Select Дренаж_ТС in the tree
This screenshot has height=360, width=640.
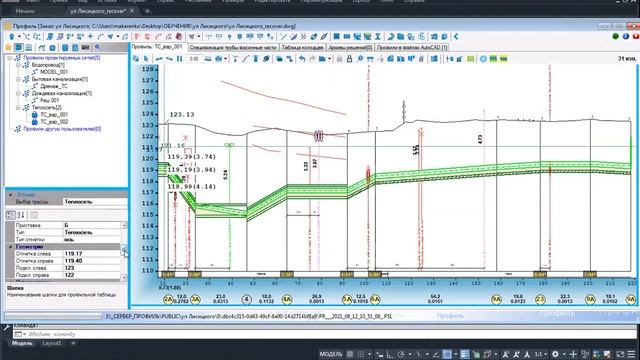[54, 86]
